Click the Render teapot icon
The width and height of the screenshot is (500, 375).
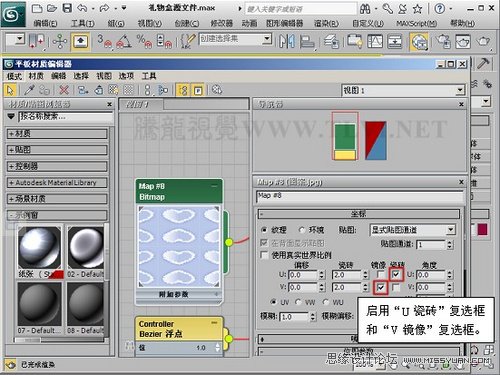pos(483,42)
